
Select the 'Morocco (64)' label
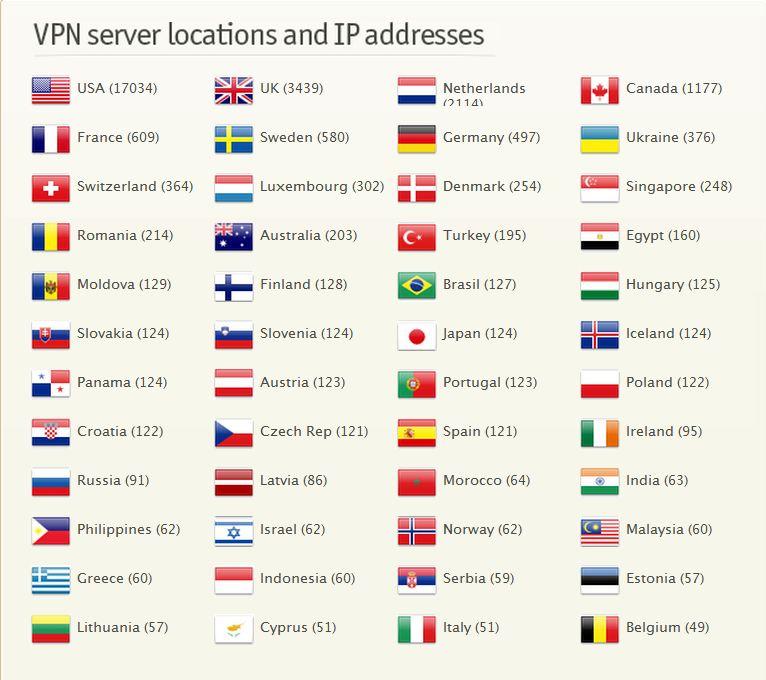(487, 480)
